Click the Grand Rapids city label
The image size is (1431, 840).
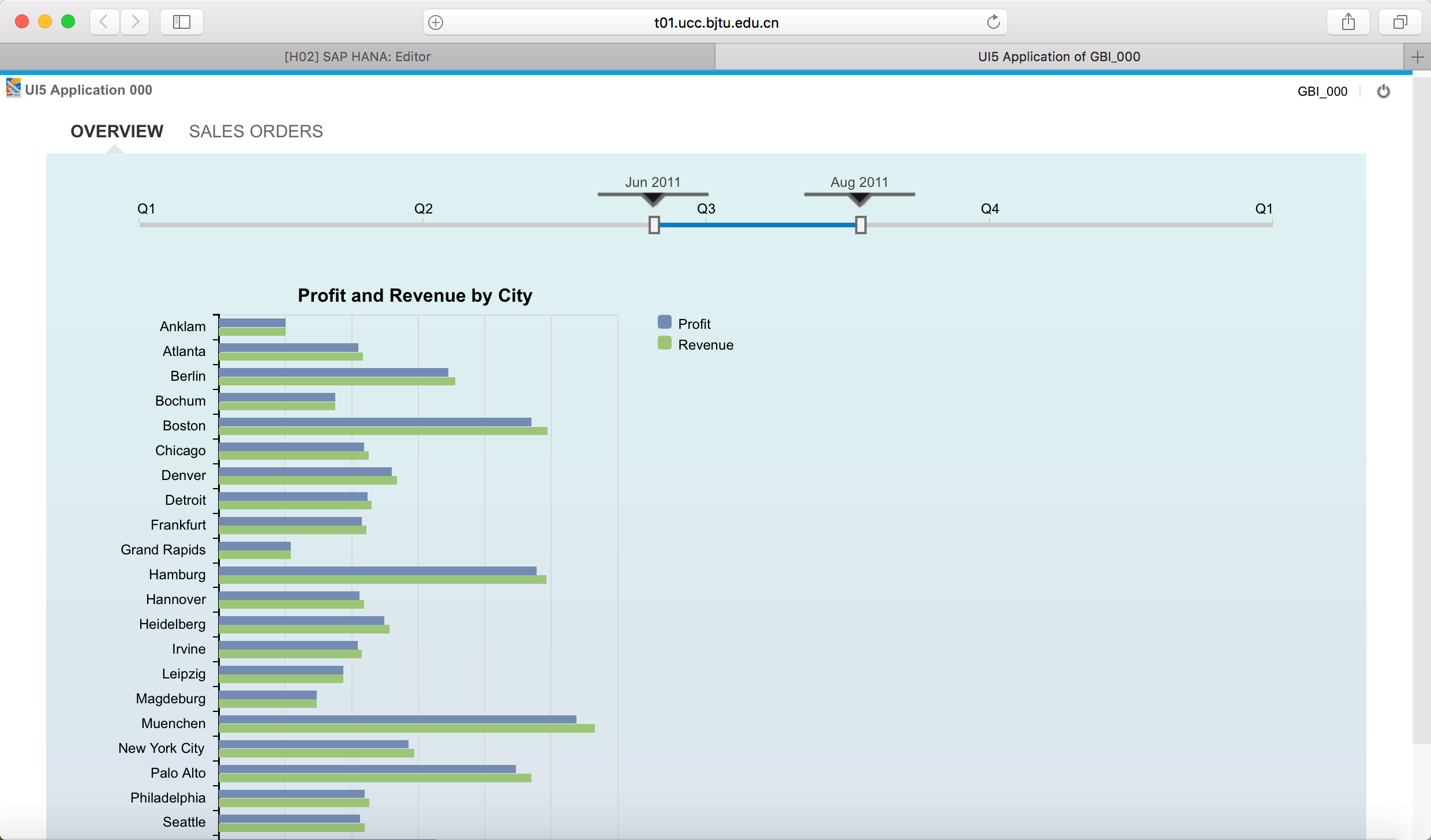pyautogui.click(x=163, y=550)
